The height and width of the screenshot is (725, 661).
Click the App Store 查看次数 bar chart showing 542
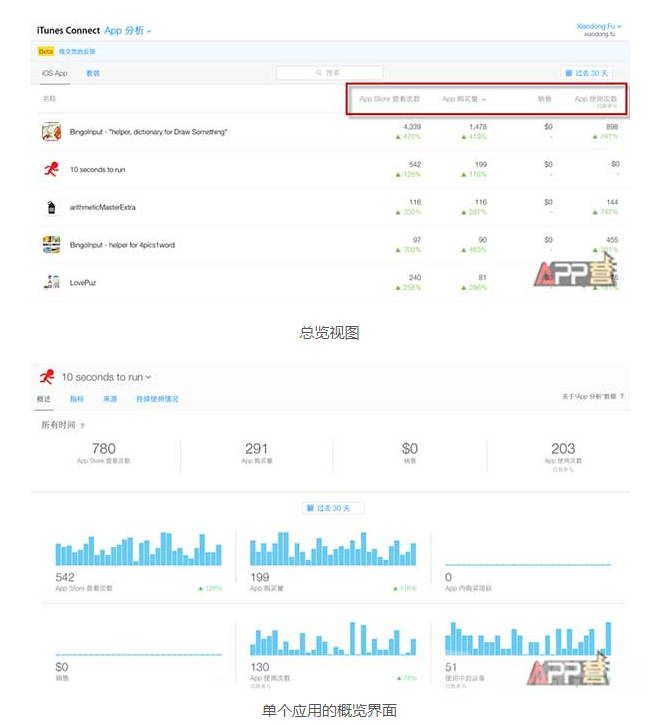click(x=139, y=552)
